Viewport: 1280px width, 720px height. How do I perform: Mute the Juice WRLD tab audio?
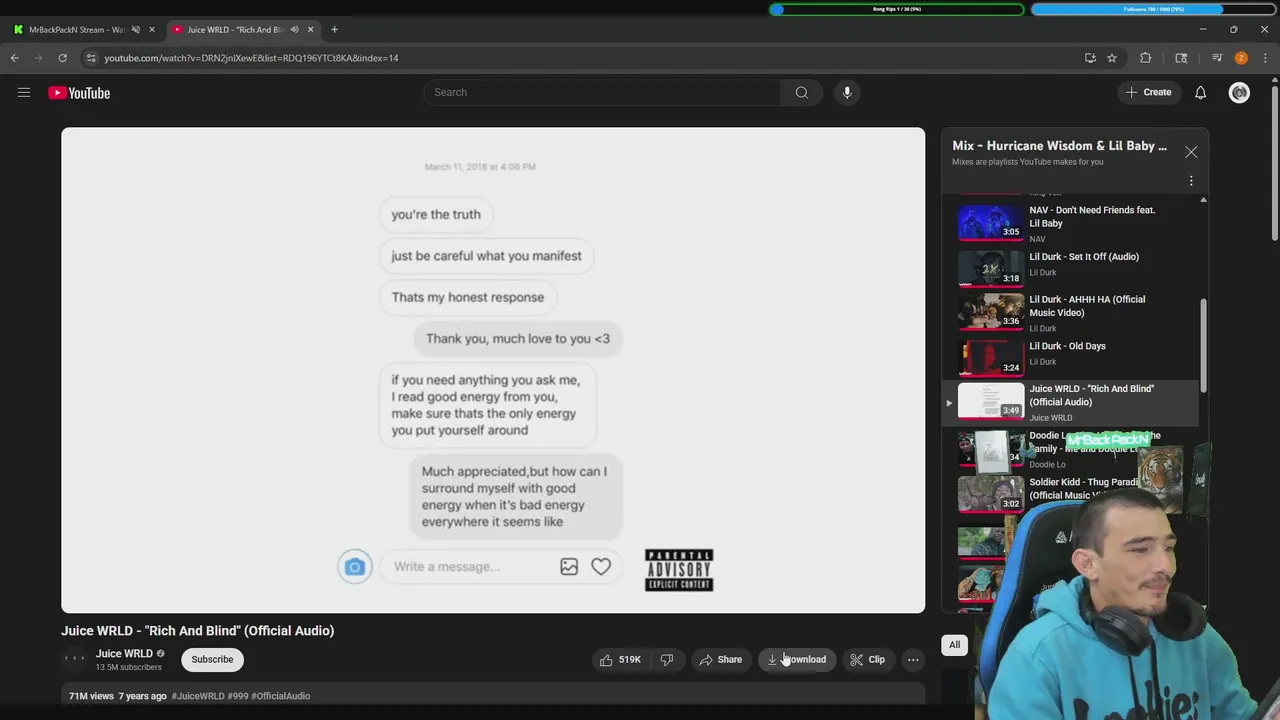tap(294, 29)
